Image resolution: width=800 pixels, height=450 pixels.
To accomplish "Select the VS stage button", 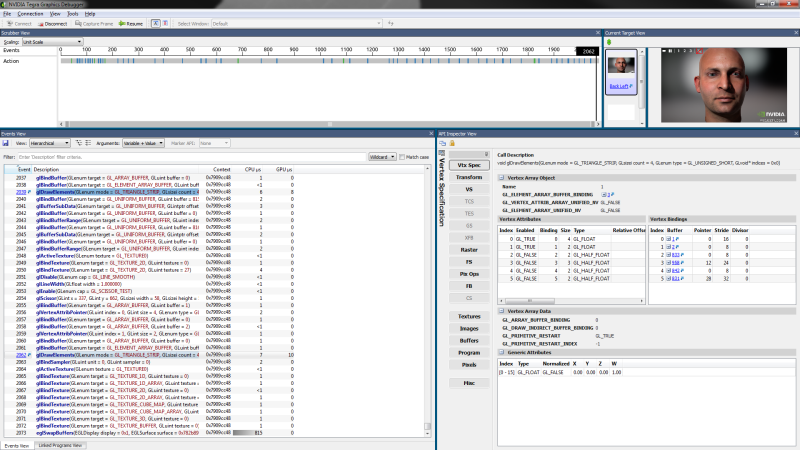I will tap(469, 189).
